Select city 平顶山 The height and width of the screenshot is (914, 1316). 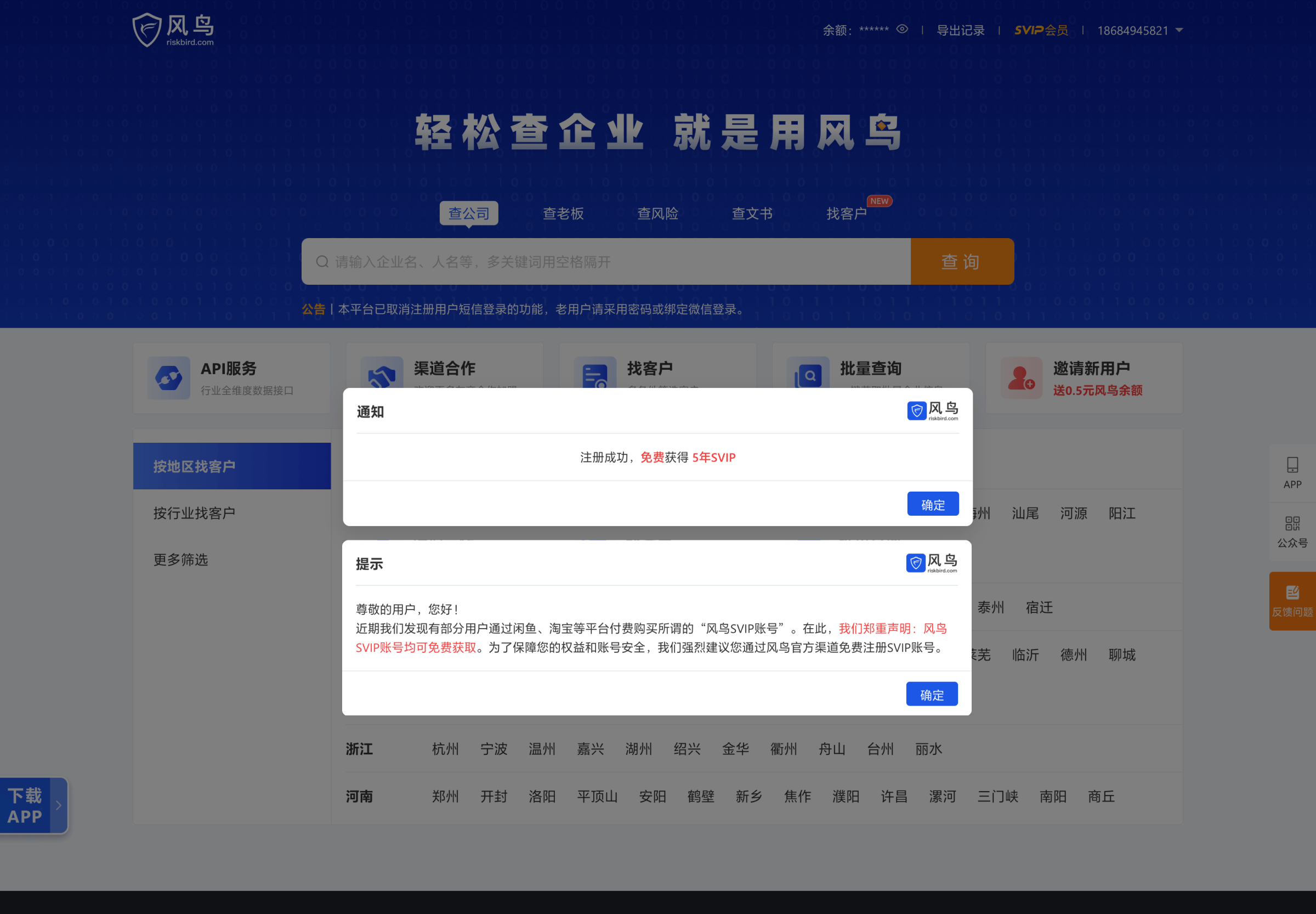click(597, 796)
